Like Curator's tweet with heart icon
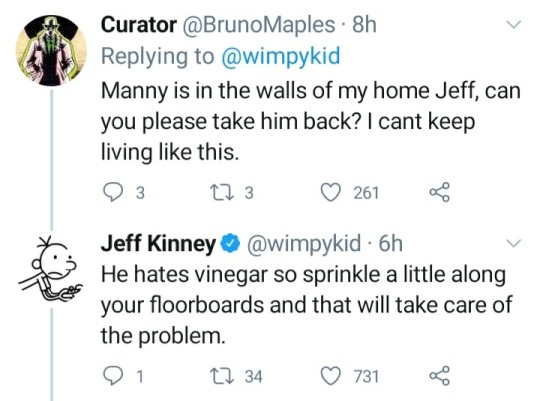Image resolution: width=540 pixels, height=401 pixels. tap(330, 193)
